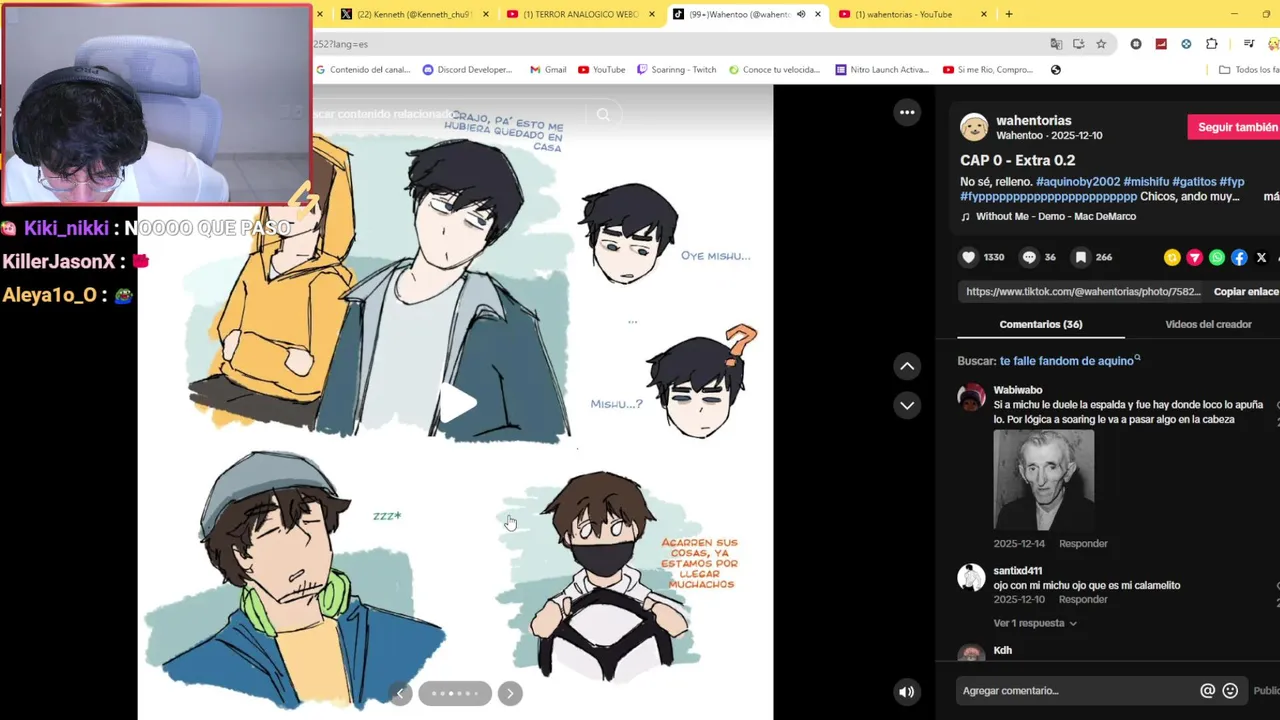Image resolution: width=1280 pixels, height=720 pixels.
Task: Open santixd411's commenter profile name
Action: (x=1018, y=571)
